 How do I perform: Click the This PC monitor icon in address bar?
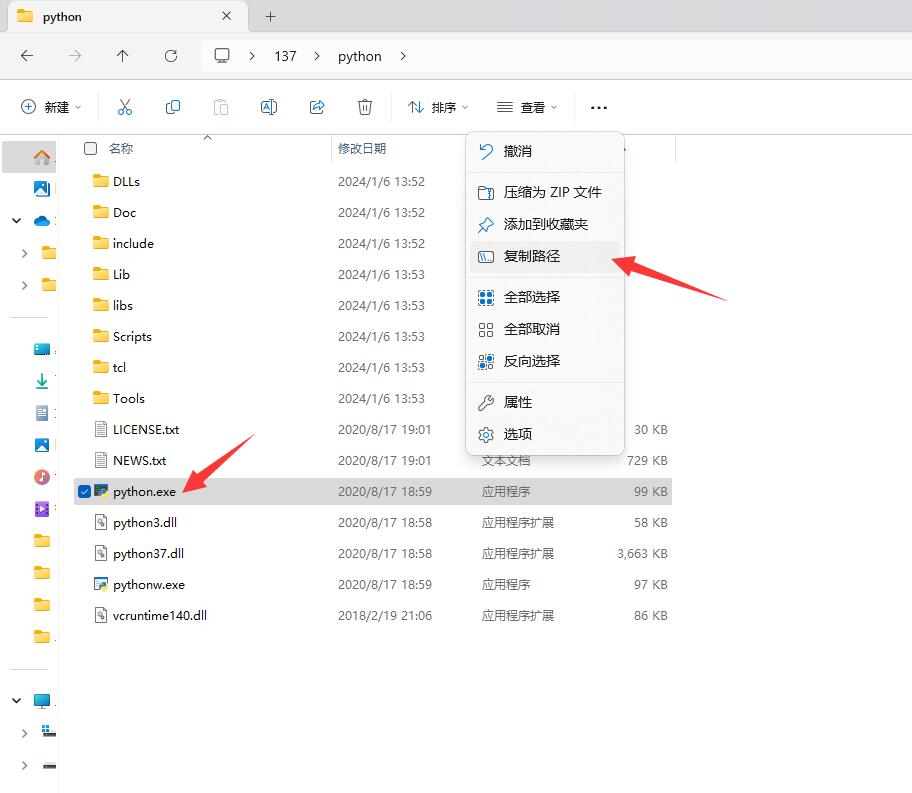click(222, 56)
